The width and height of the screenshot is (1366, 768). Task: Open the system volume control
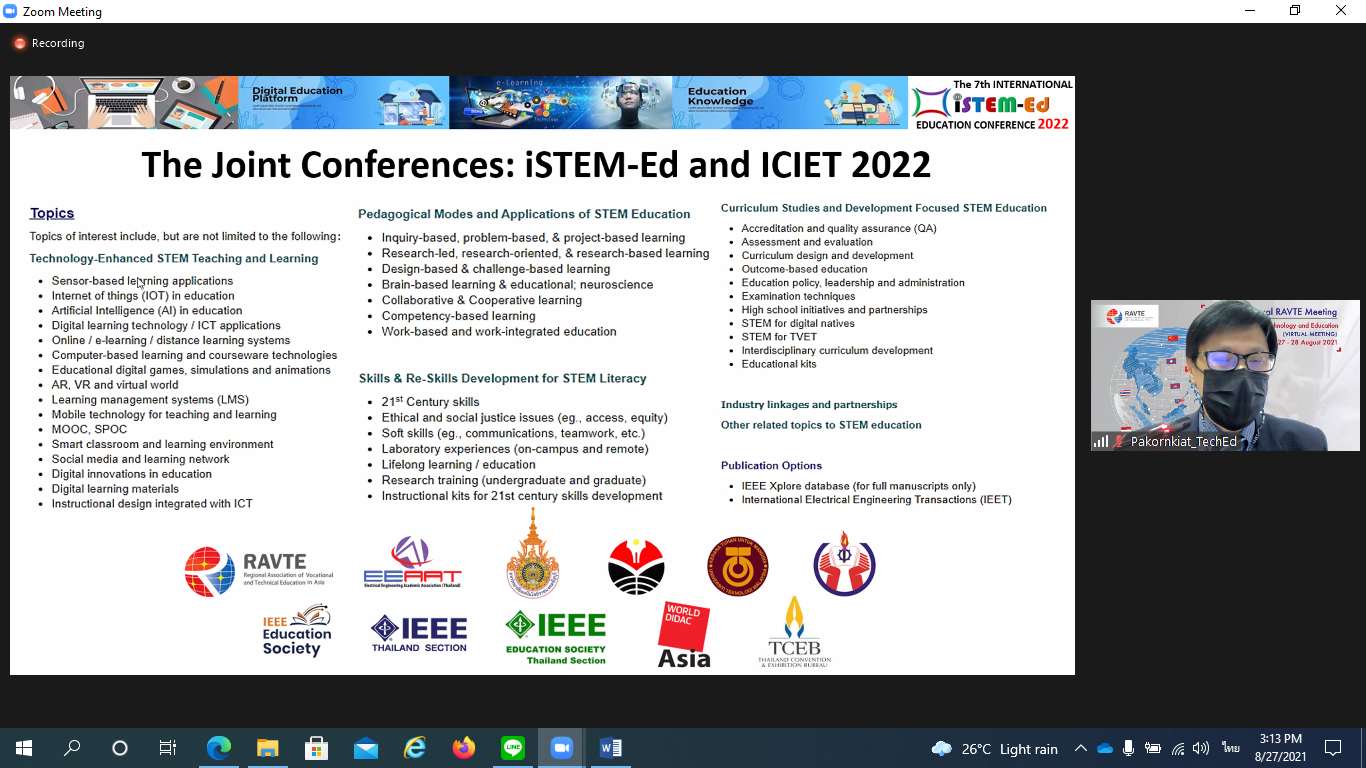click(1201, 748)
